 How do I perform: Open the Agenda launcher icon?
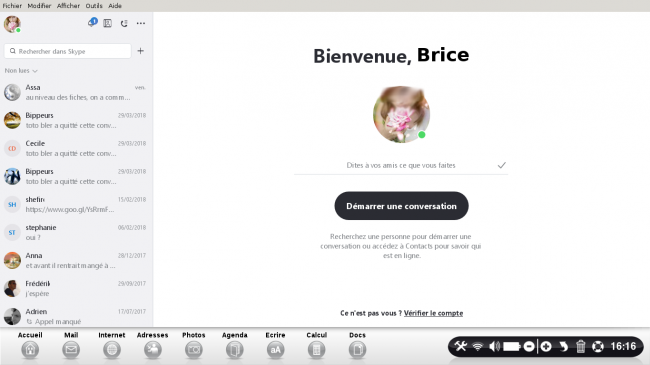(235, 350)
